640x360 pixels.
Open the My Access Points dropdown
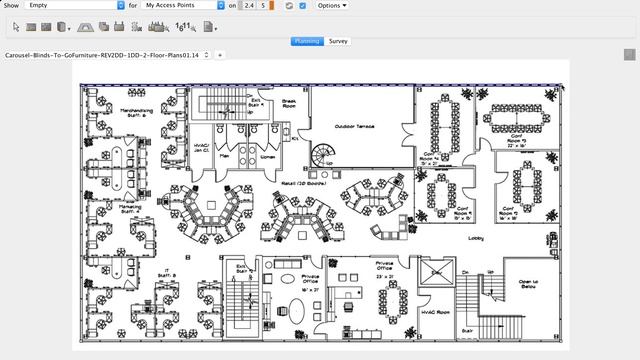click(x=183, y=5)
